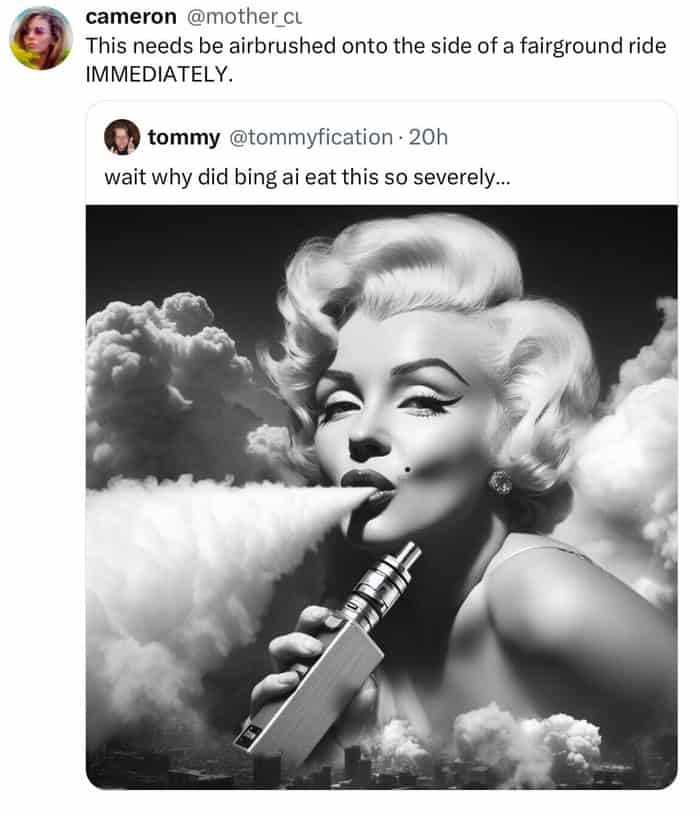Open the @mother_cu handle link
The image size is (700, 816).
point(230,17)
